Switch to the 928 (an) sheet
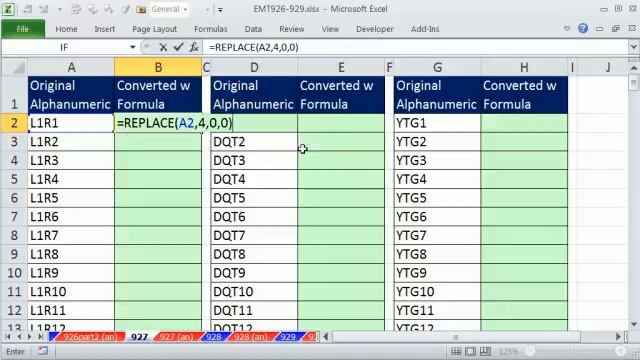The width and height of the screenshot is (640, 360). click(x=251, y=337)
